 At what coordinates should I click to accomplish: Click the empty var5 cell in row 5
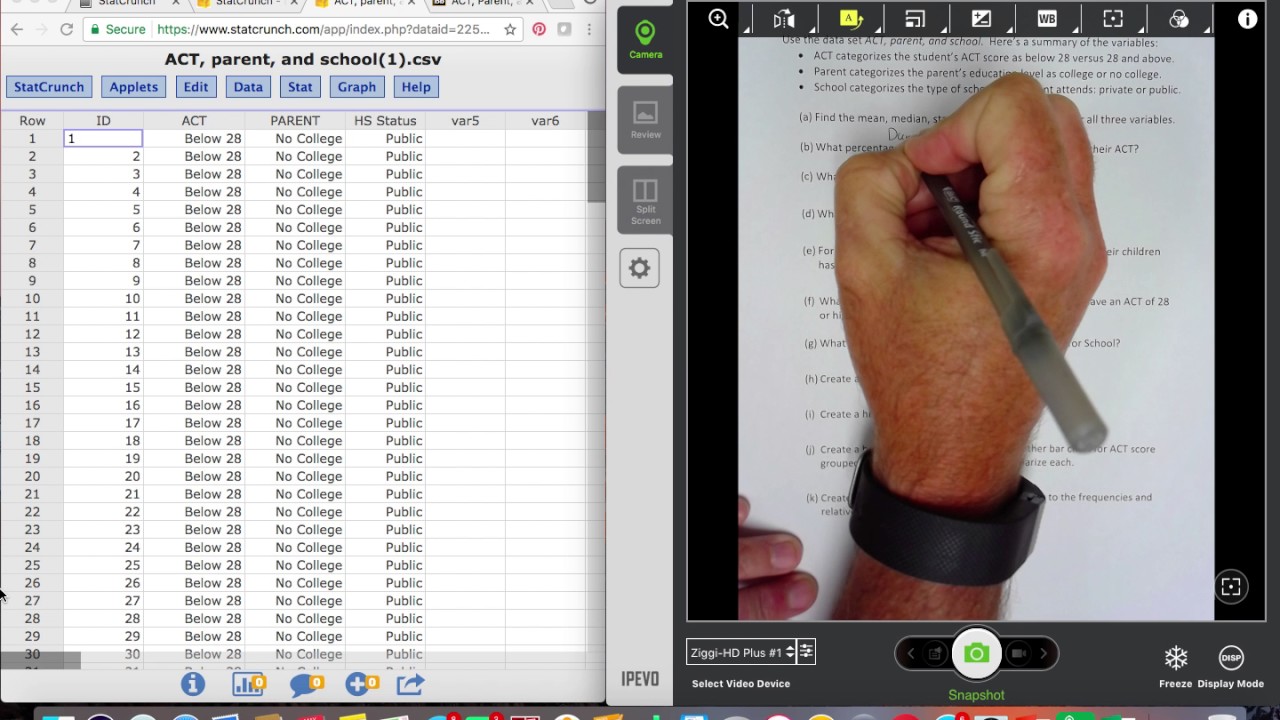pos(465,210)
